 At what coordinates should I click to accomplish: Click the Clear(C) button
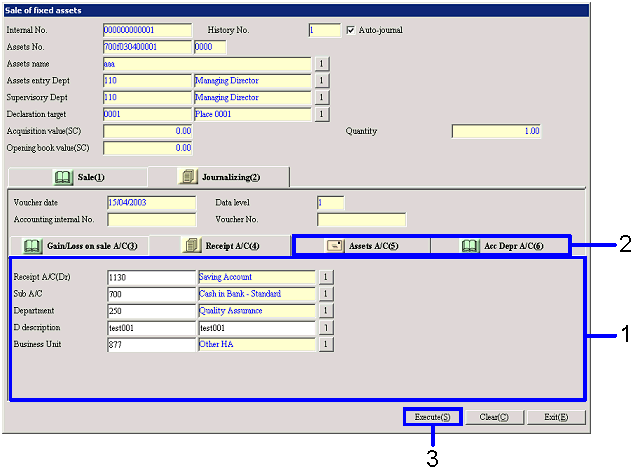click(494, 417)
